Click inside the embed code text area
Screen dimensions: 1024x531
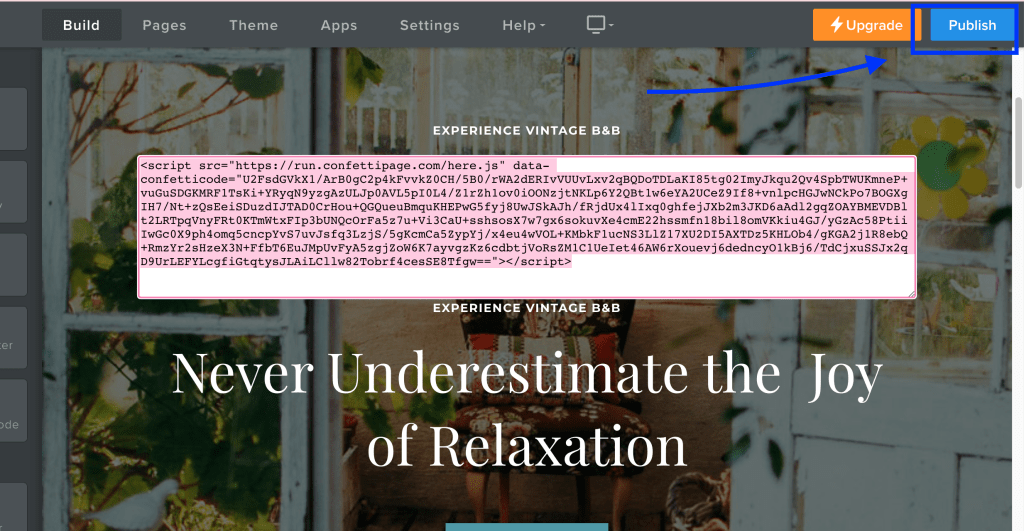click(x=526, y=227)
